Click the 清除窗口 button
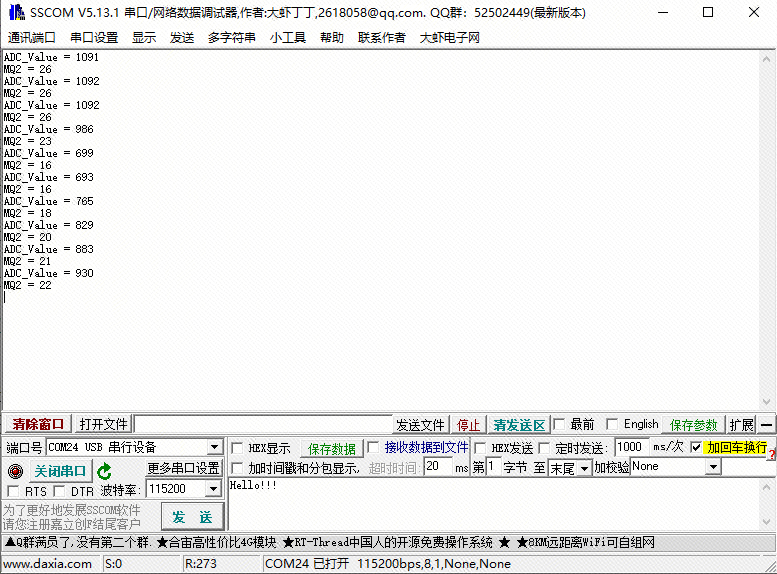This screenshot has width=777, height=574. click(x=38, y=424)
